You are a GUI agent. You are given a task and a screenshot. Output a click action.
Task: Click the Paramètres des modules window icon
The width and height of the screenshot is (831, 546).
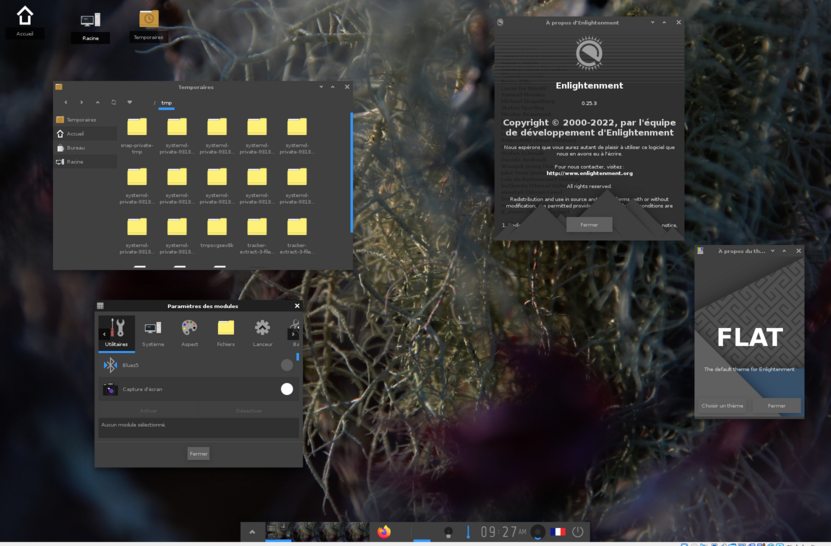coord(100,306)
